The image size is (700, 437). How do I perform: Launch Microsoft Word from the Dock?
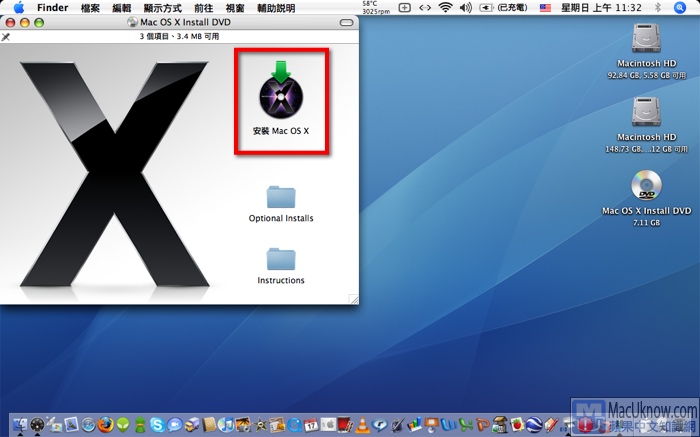point(448,425)
